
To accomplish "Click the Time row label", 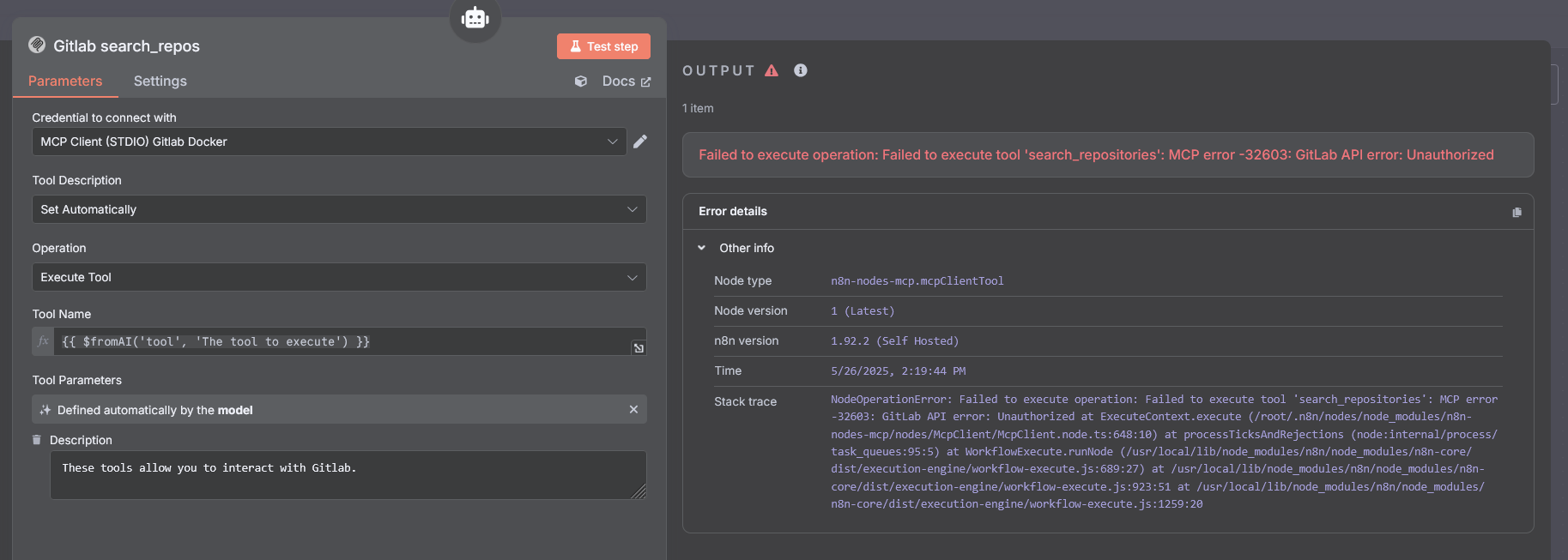I will 728,370.
